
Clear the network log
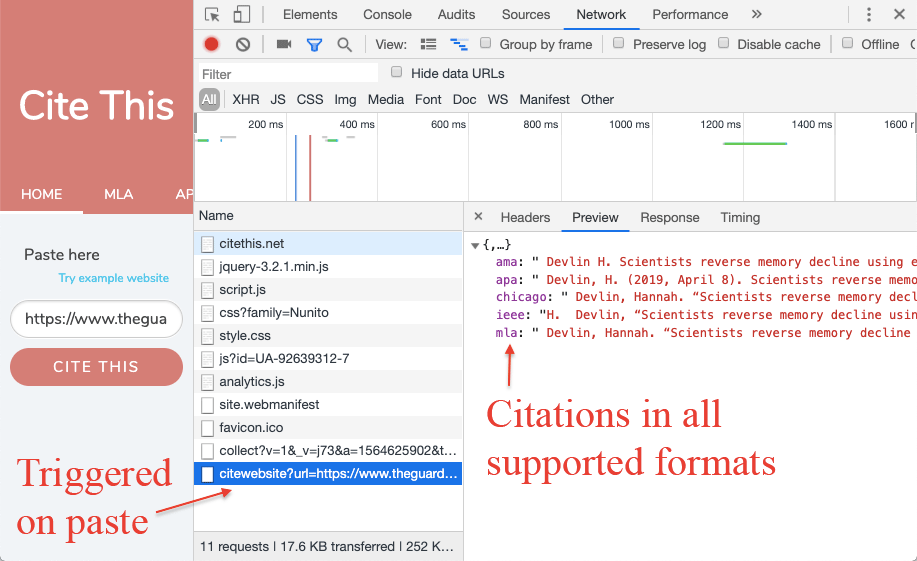[x=243, y=44]
